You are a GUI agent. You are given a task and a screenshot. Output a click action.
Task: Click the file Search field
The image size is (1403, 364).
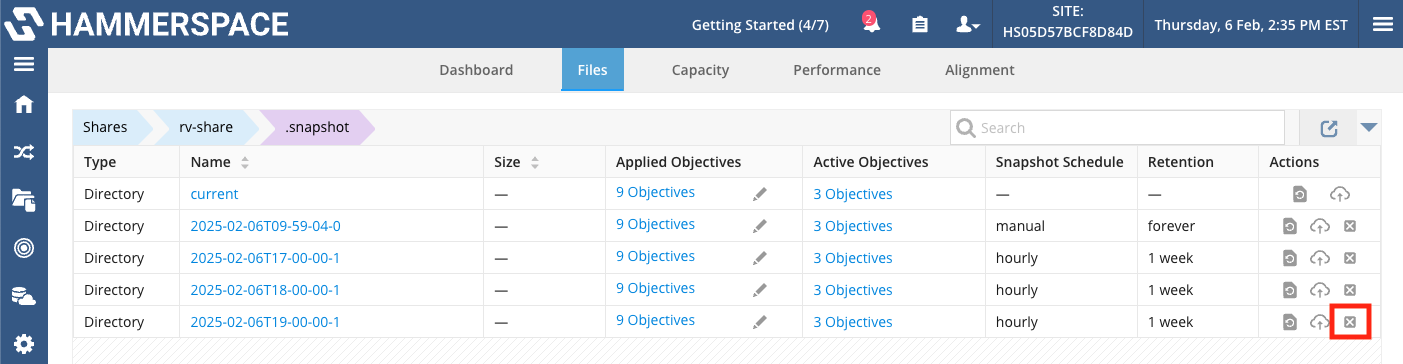pos(1117,127)
